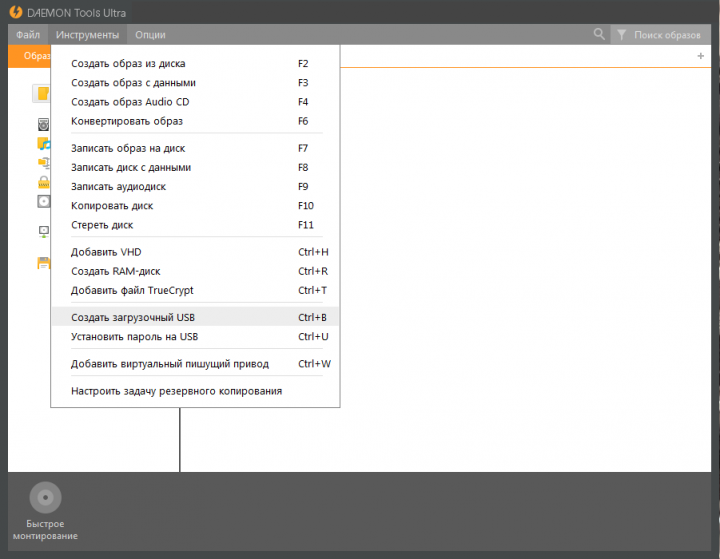Click the Quick Mount disc icon
720x559 pixels.
coord(45,497)
